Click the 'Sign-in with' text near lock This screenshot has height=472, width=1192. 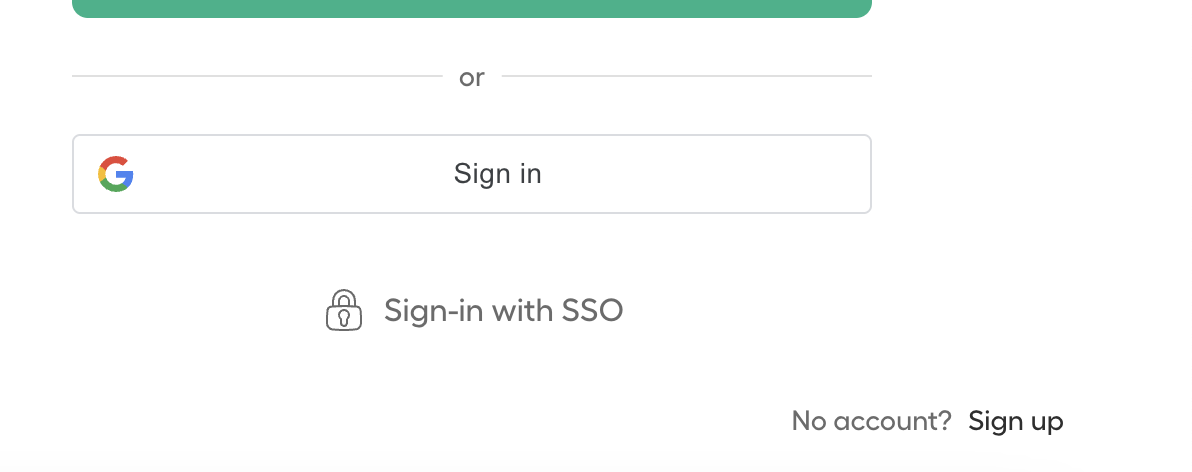click(469, 310)
